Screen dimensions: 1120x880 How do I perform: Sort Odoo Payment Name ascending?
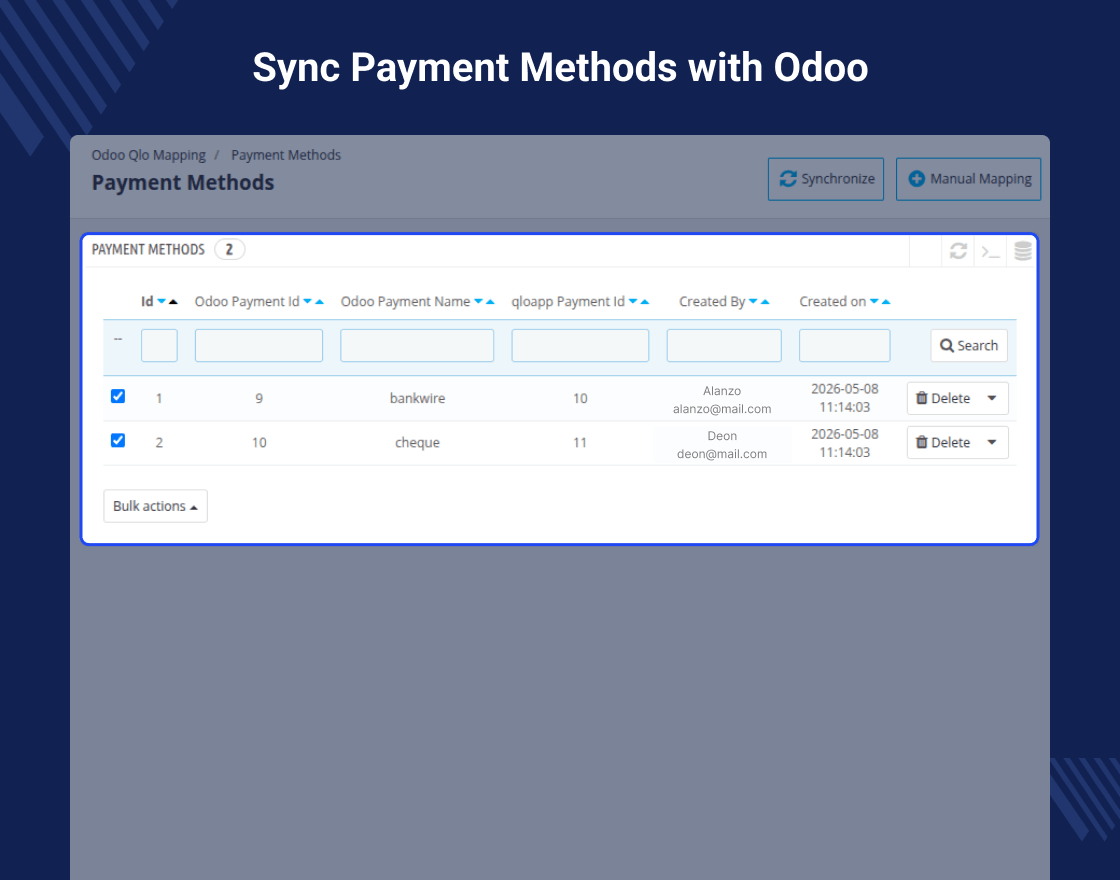[x=490, y=301]
